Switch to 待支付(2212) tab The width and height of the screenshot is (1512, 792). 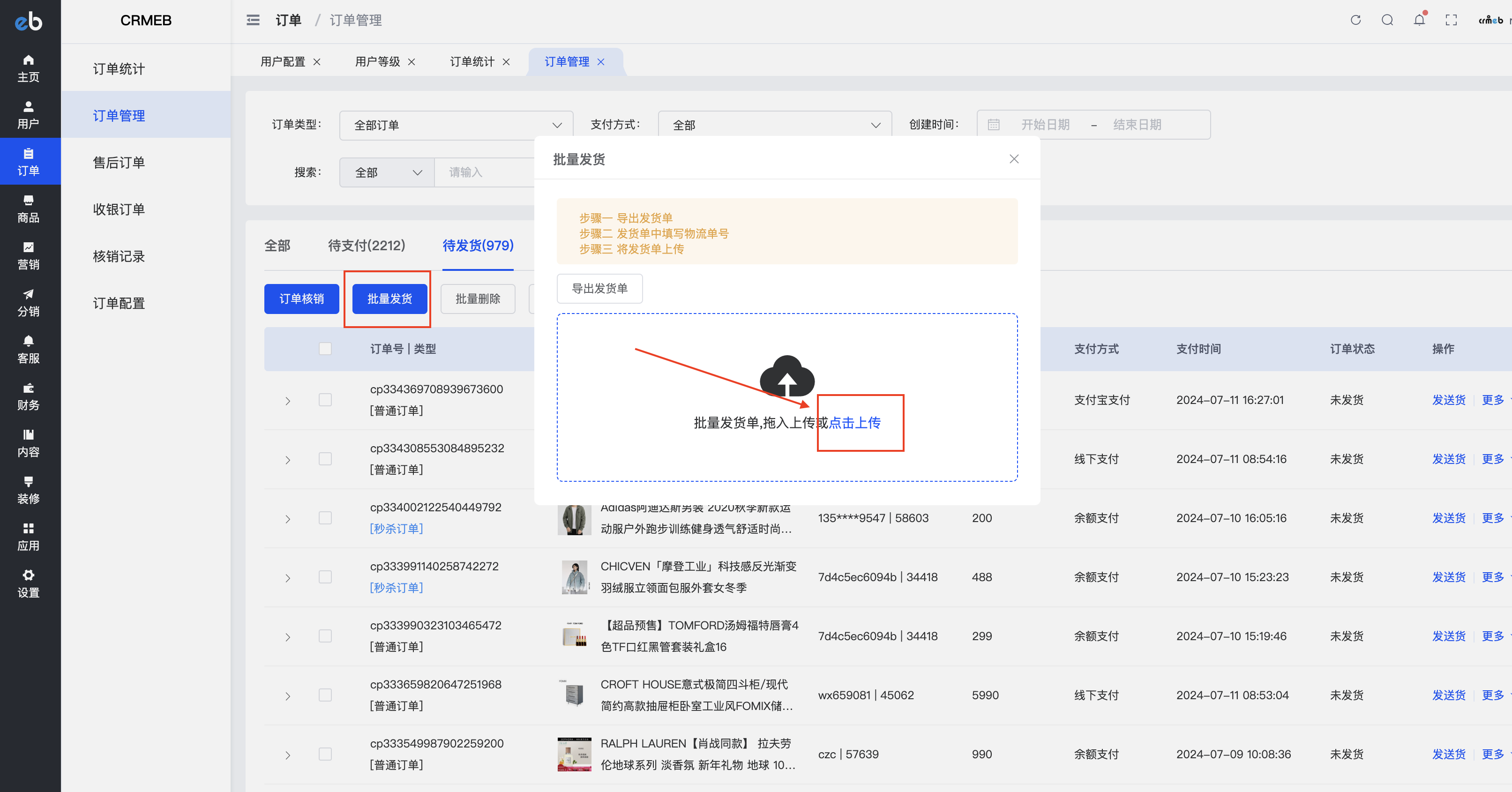[366, 246]
